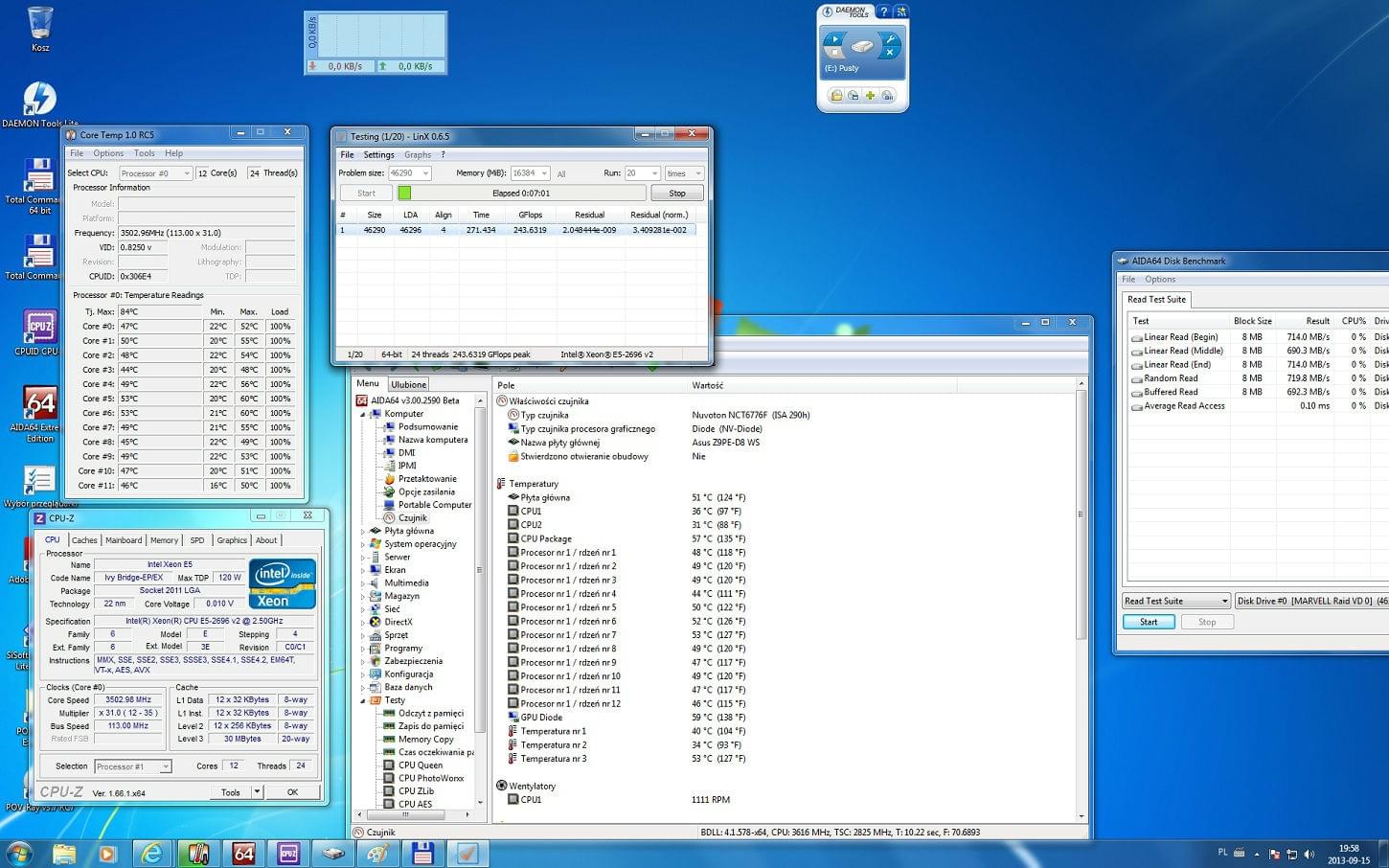Open the Run count dropdown in LinX
This screenshot has height=868, width=1389.
coord(654,173)
